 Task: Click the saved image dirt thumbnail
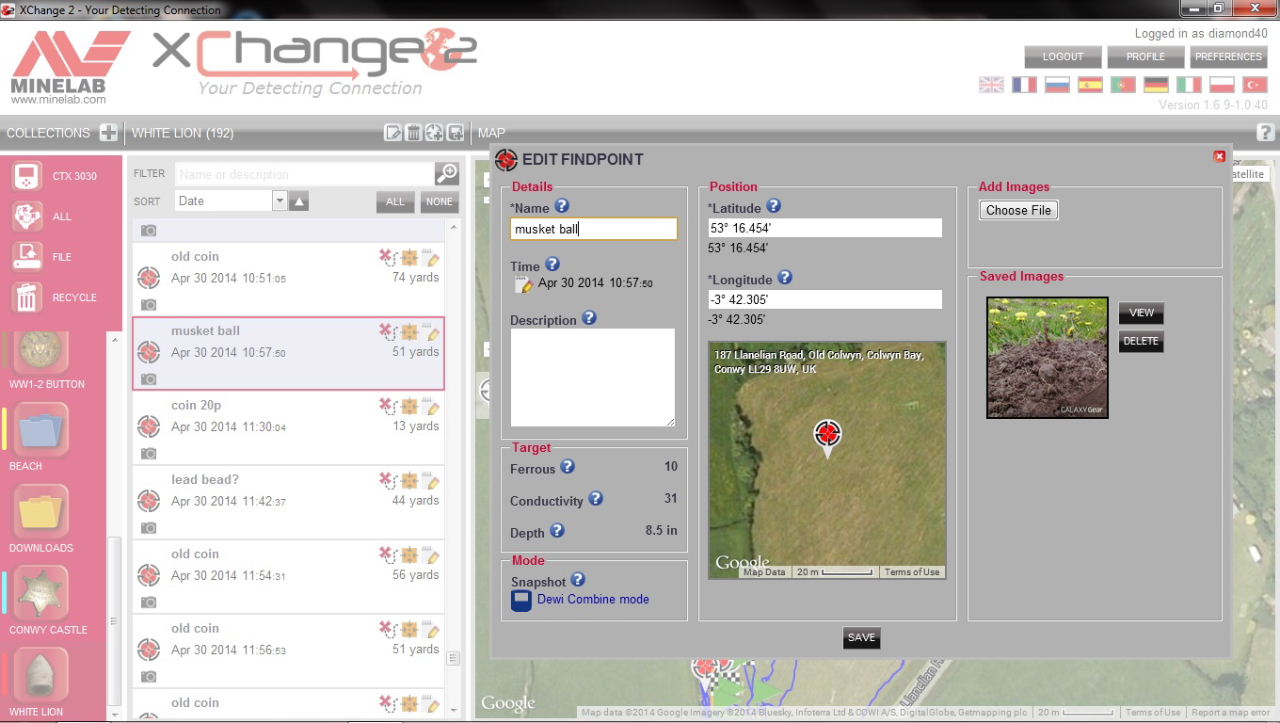[1047, 357]
